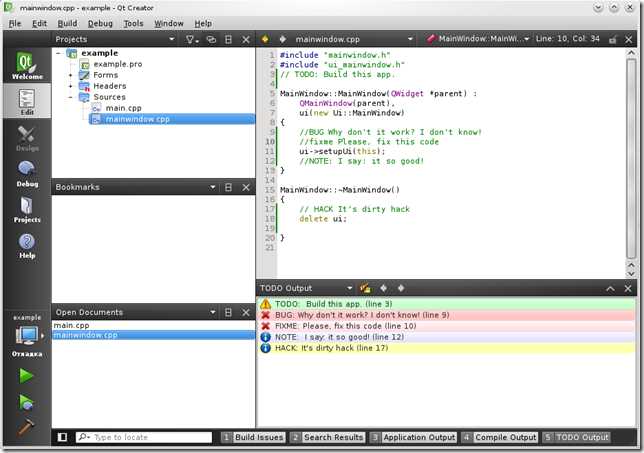Go to the next TODO item
Image resolution: width=644 pixels, height=453 pixels.
pyautogui.click(x=401, y=288)
